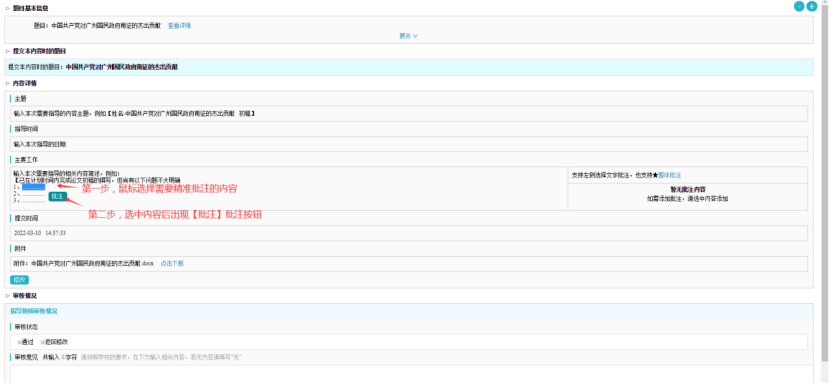Toggle the 审核情况 section triangle

7,296
